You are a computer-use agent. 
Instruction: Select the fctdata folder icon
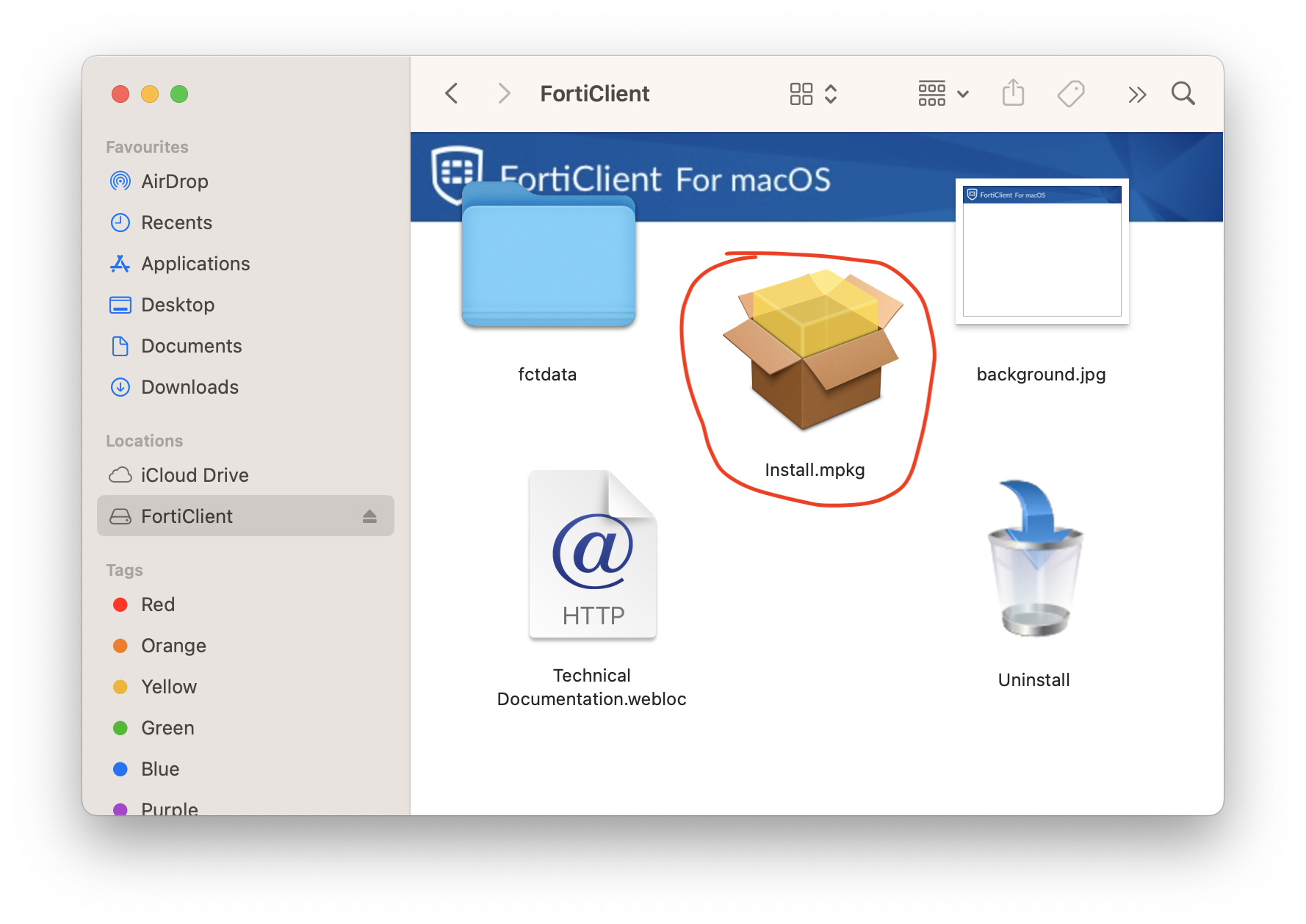[x=548, y=254]
